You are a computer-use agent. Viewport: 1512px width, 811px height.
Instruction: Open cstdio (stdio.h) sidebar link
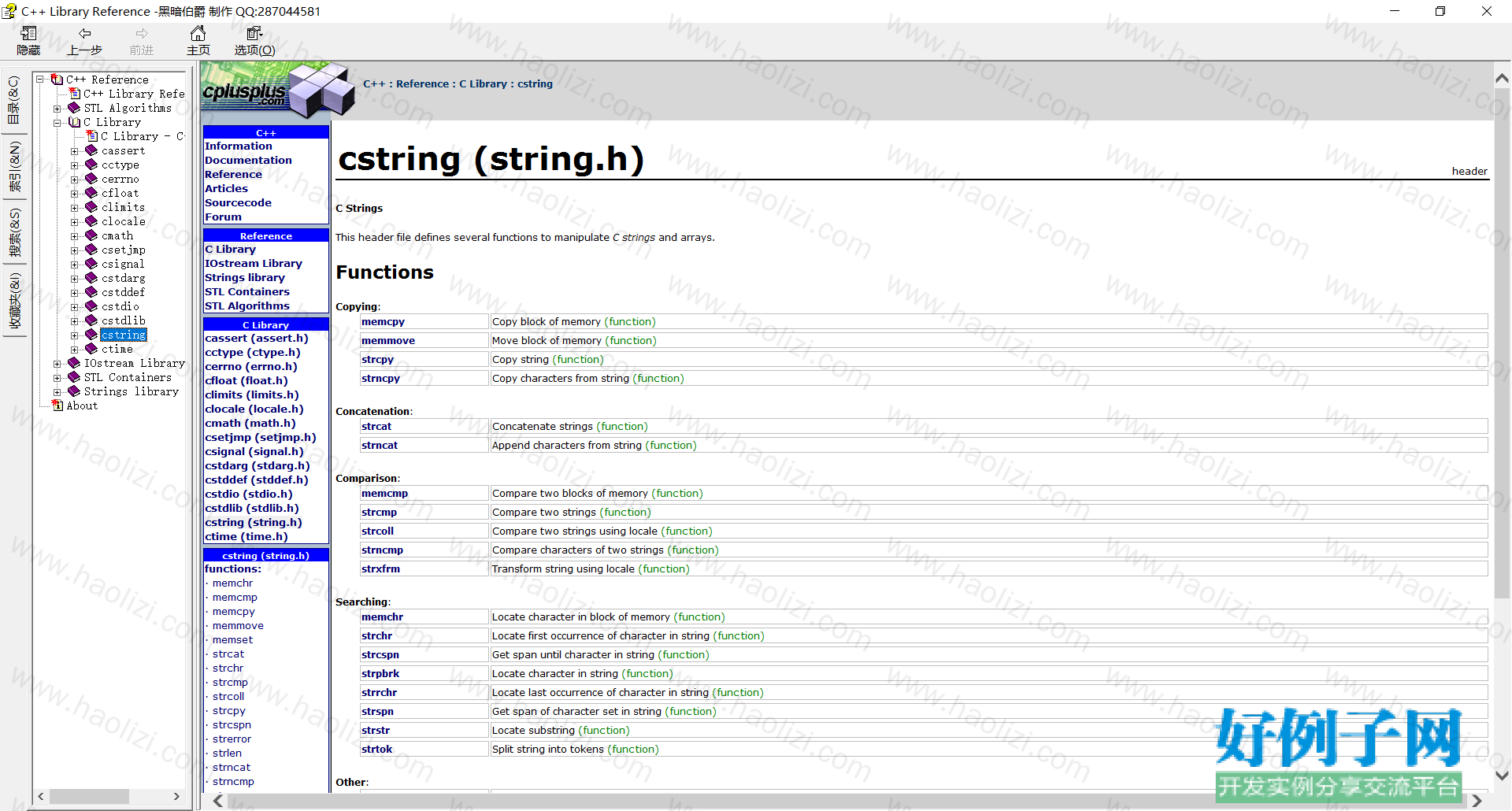tap(249, 494)
